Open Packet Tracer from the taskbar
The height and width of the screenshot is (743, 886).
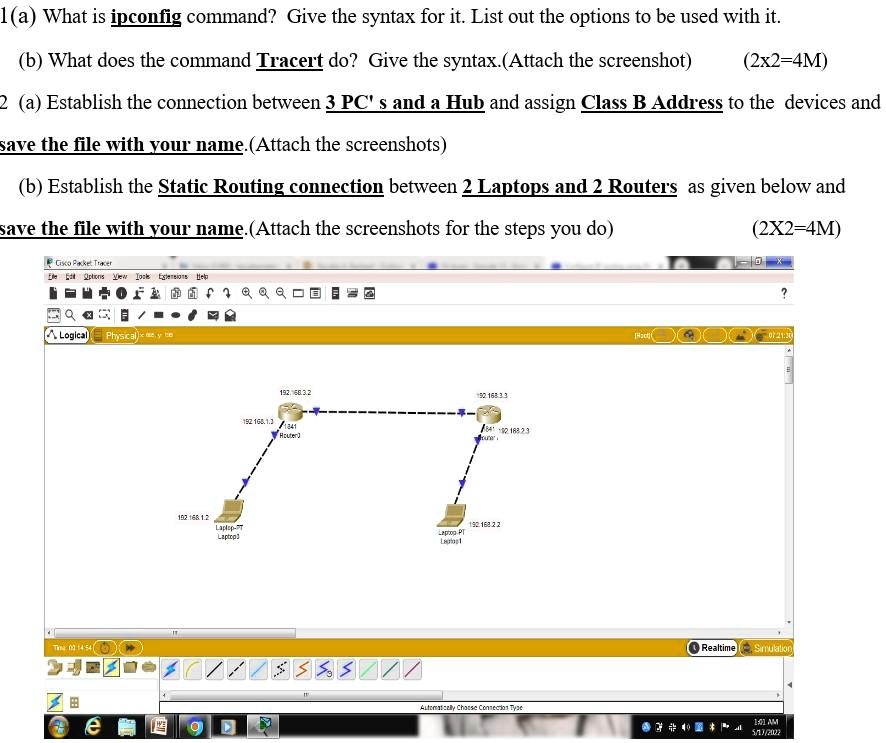[265, 728]
